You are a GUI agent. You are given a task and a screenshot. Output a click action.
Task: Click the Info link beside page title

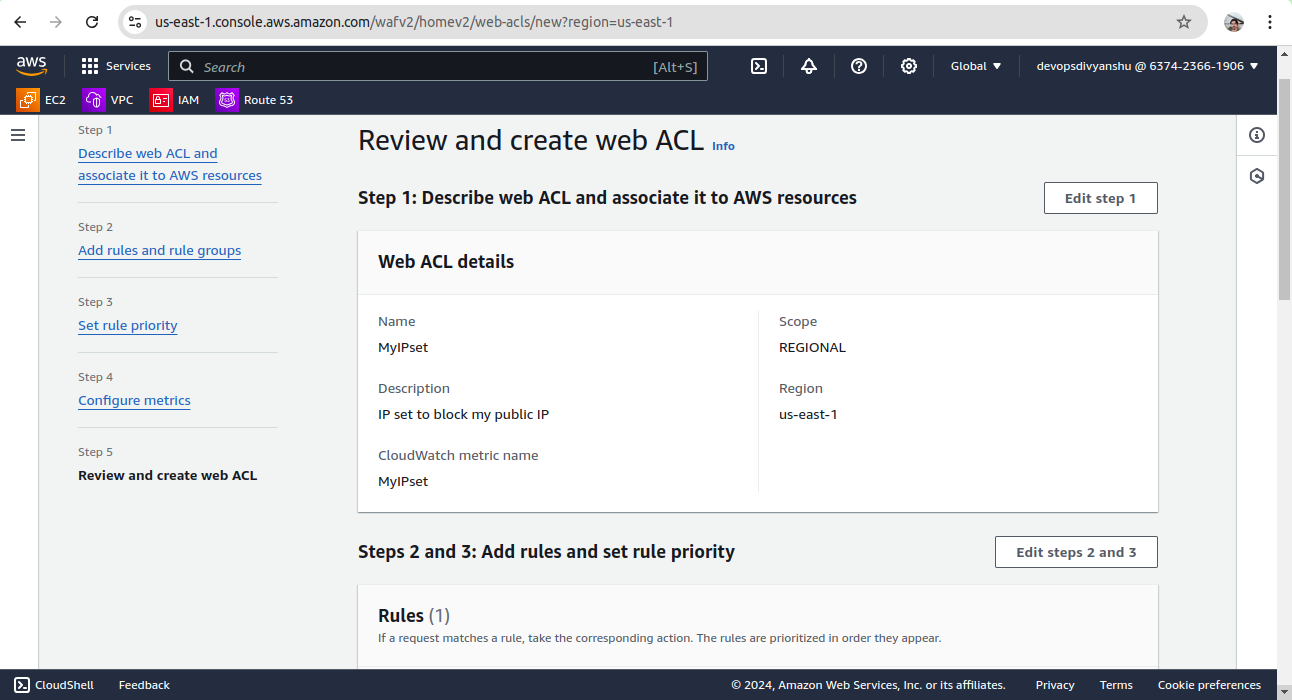pos(723,146)
